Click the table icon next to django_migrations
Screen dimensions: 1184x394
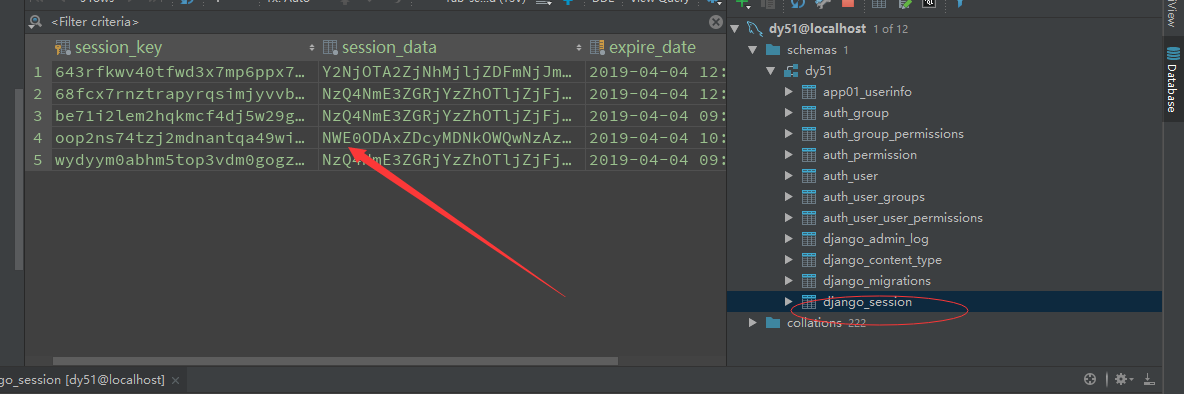(809, 281)
